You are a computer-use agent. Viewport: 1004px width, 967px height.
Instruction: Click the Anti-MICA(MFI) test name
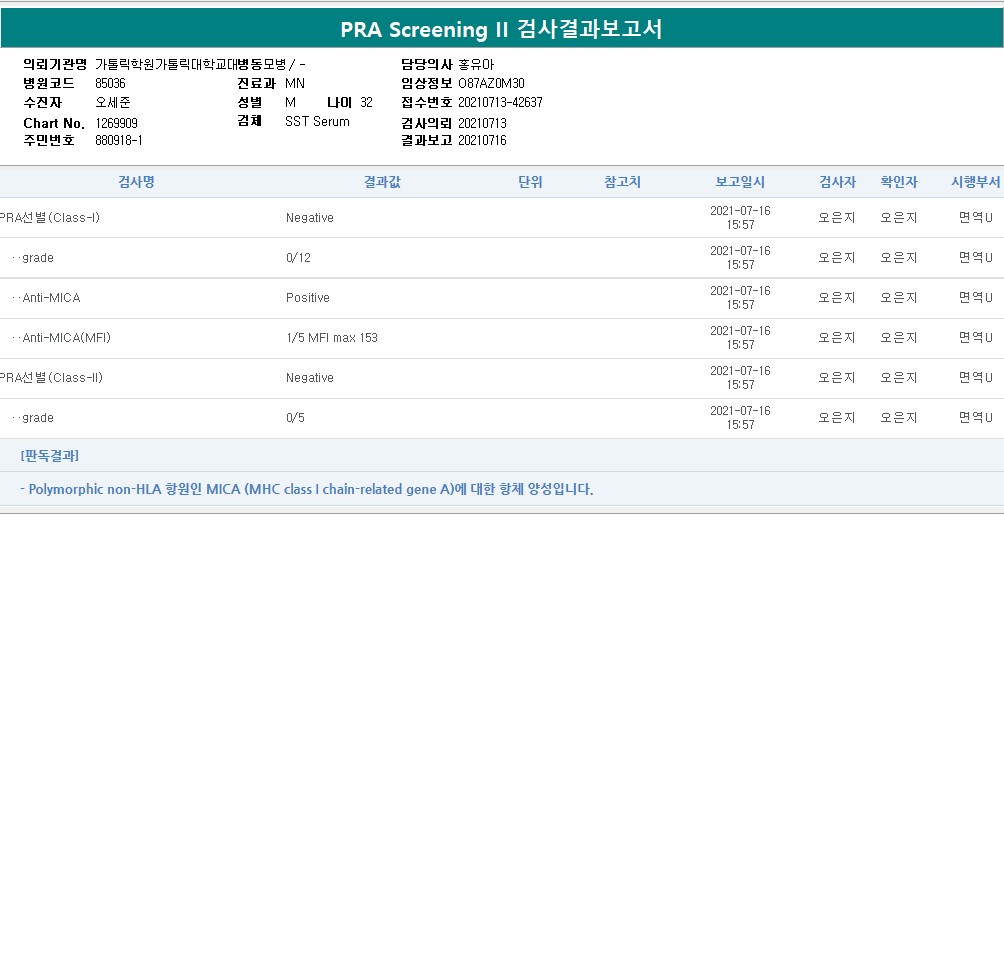67,337
